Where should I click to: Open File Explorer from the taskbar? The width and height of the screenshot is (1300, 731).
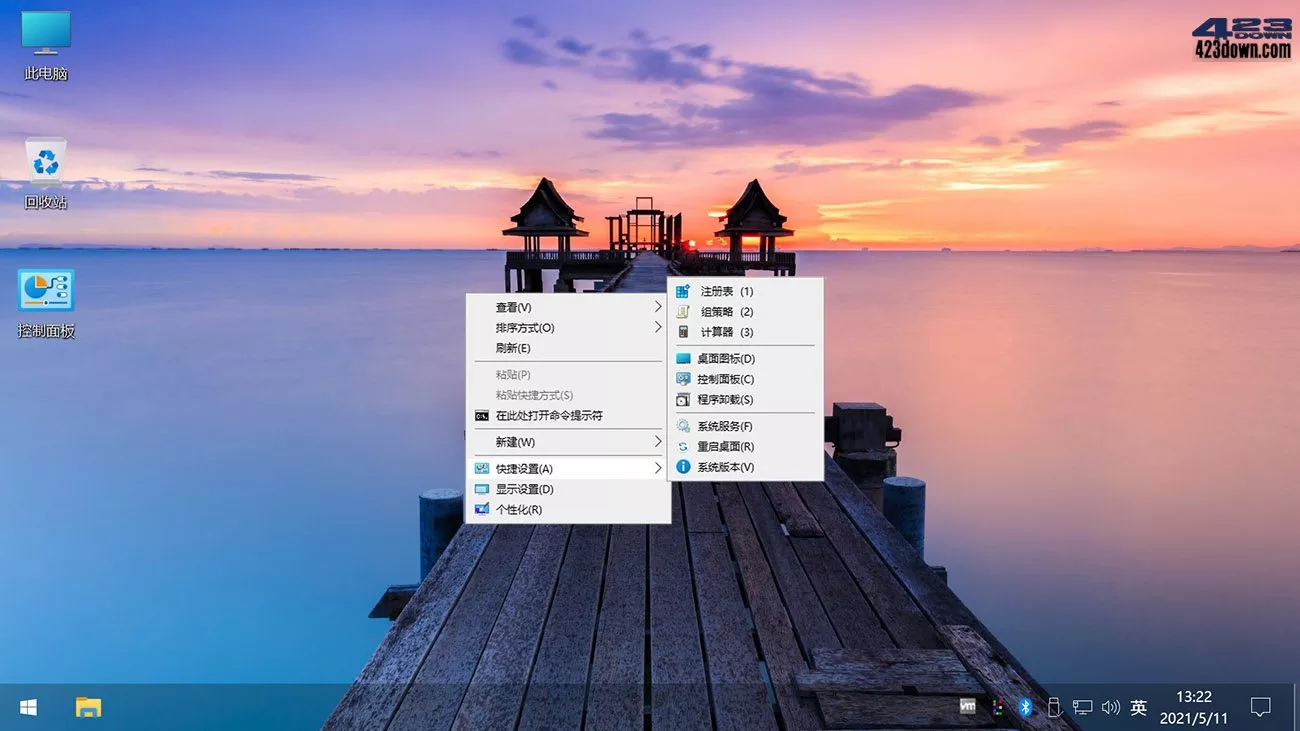click(x=86, y=707)
